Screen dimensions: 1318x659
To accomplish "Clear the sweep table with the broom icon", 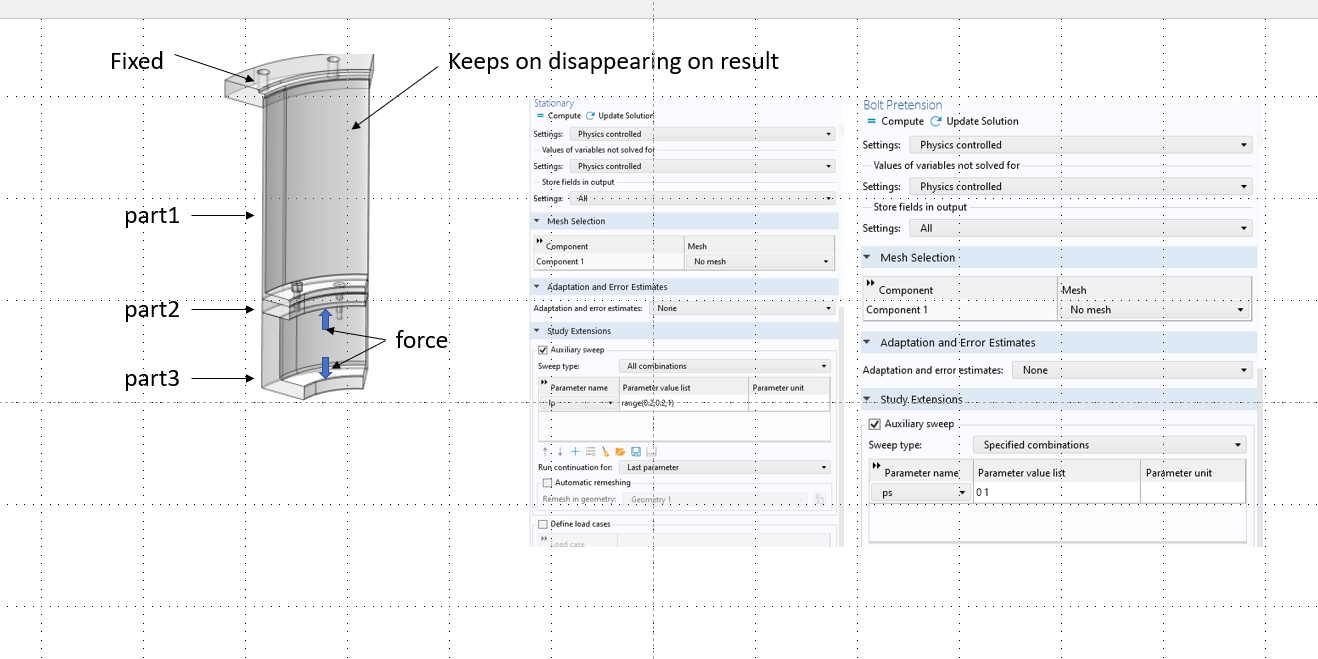I will click(605, 452).
